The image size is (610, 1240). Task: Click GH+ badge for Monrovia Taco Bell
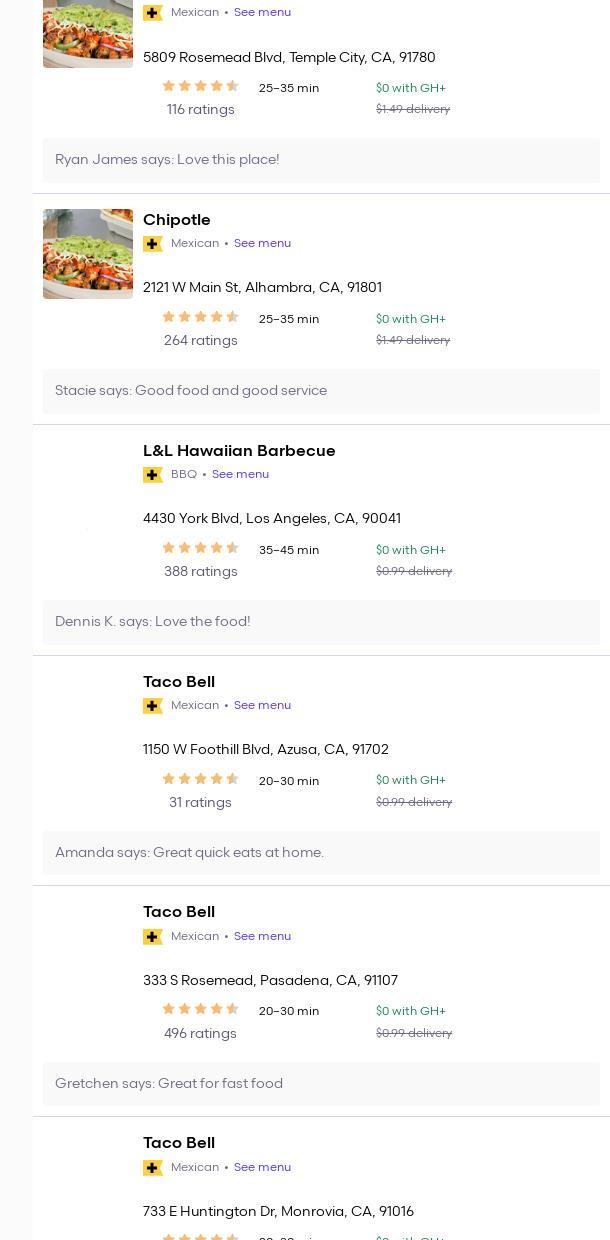[x=153, y=1168]
